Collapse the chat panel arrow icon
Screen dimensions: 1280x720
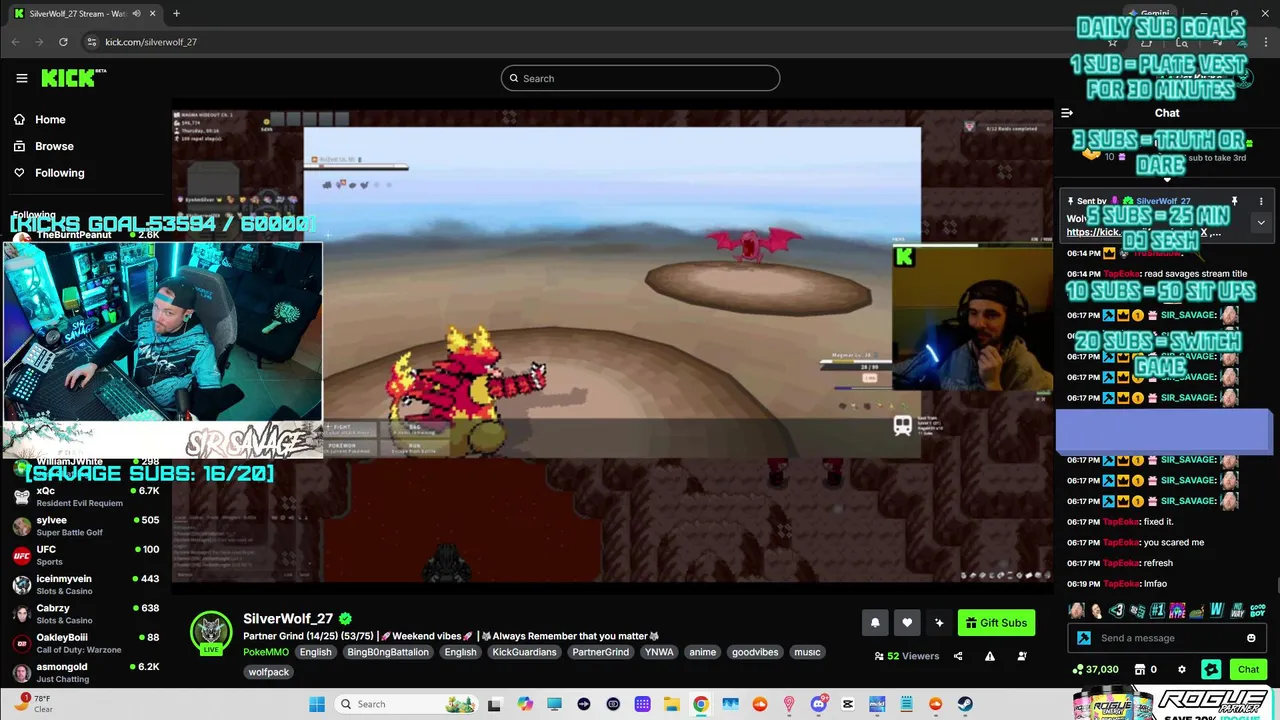(x=1067, y=113)
